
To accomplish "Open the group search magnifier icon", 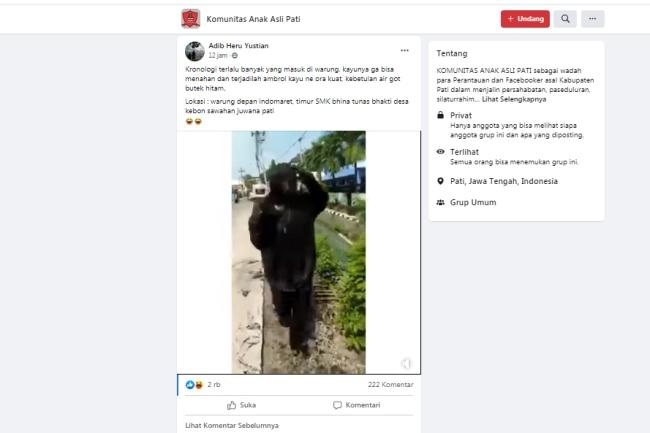I will click(565, 19).
